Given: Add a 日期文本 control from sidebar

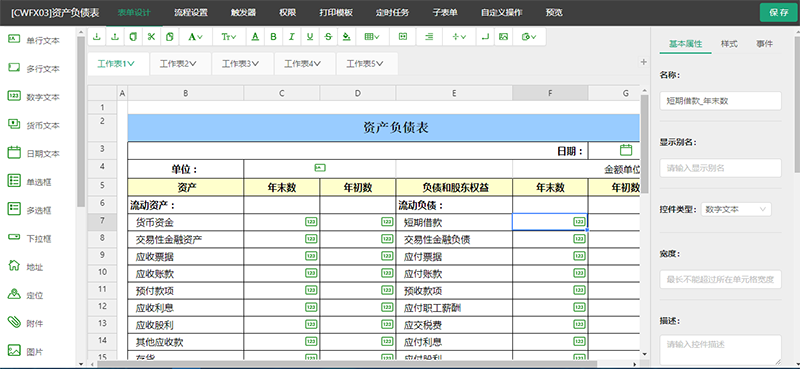Looking at the screenshot, I should pyautogui.click(x=34, y=153).
